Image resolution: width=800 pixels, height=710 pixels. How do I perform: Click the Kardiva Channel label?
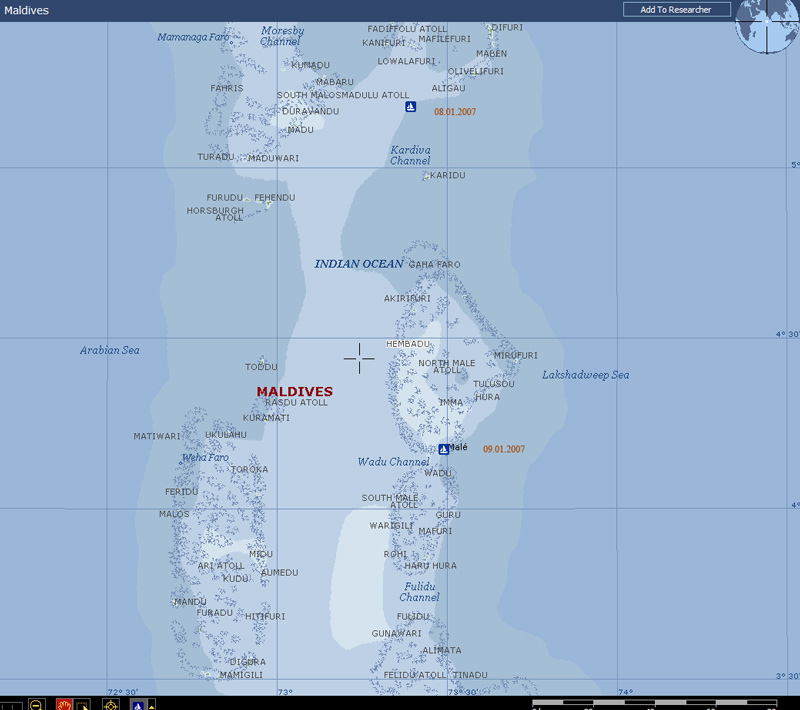[410, 155]
